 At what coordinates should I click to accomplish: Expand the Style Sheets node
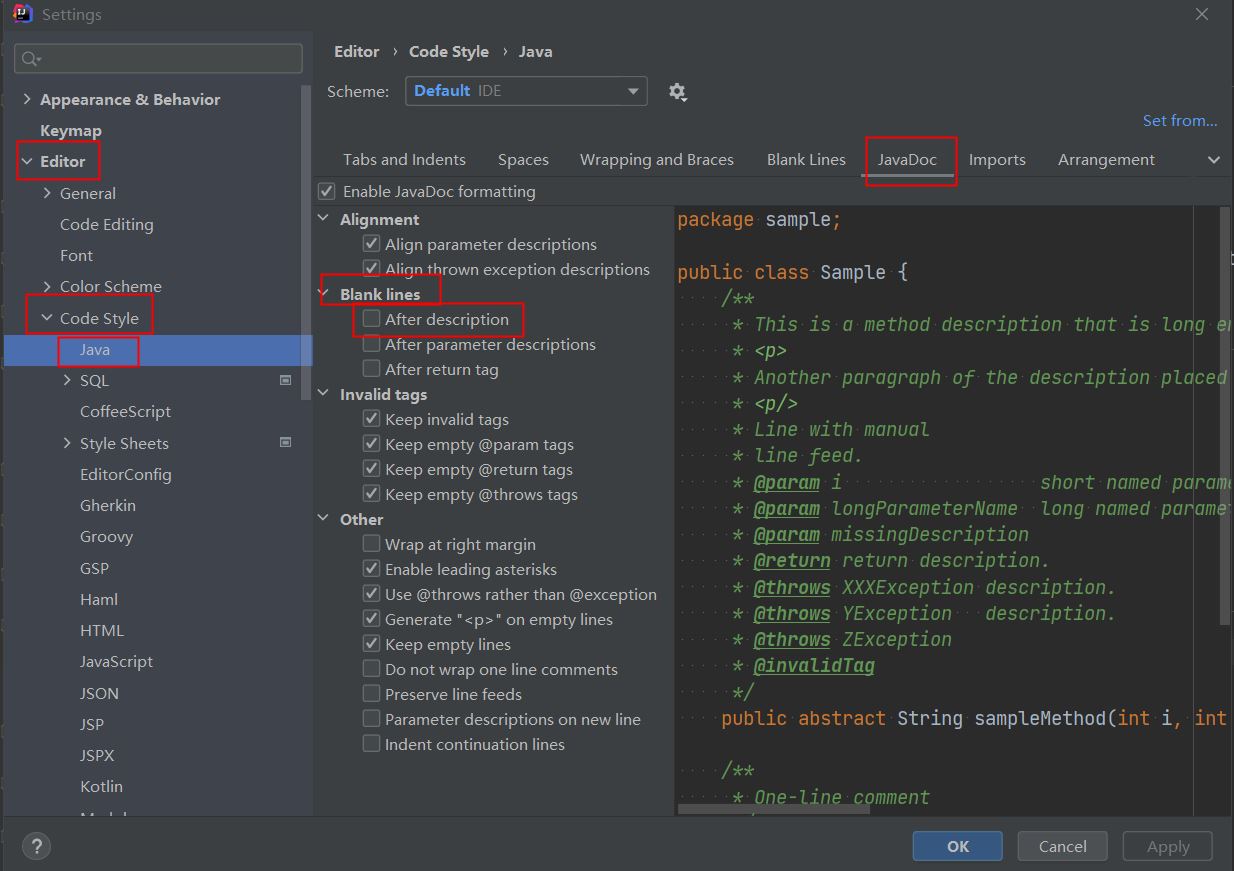pos(67,443)
